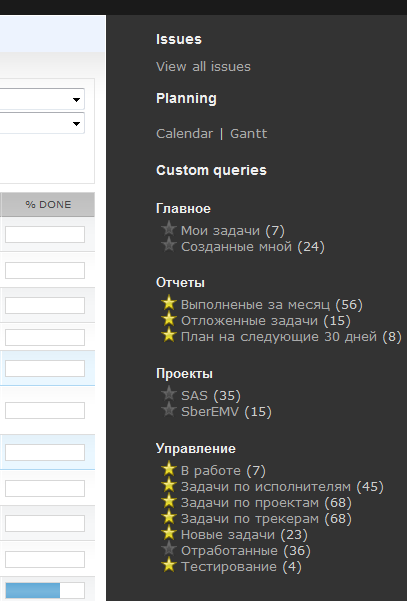Open the lower dropdown arrow in filter box
Screen dimensions: 407x601
(x=76, y=123)
